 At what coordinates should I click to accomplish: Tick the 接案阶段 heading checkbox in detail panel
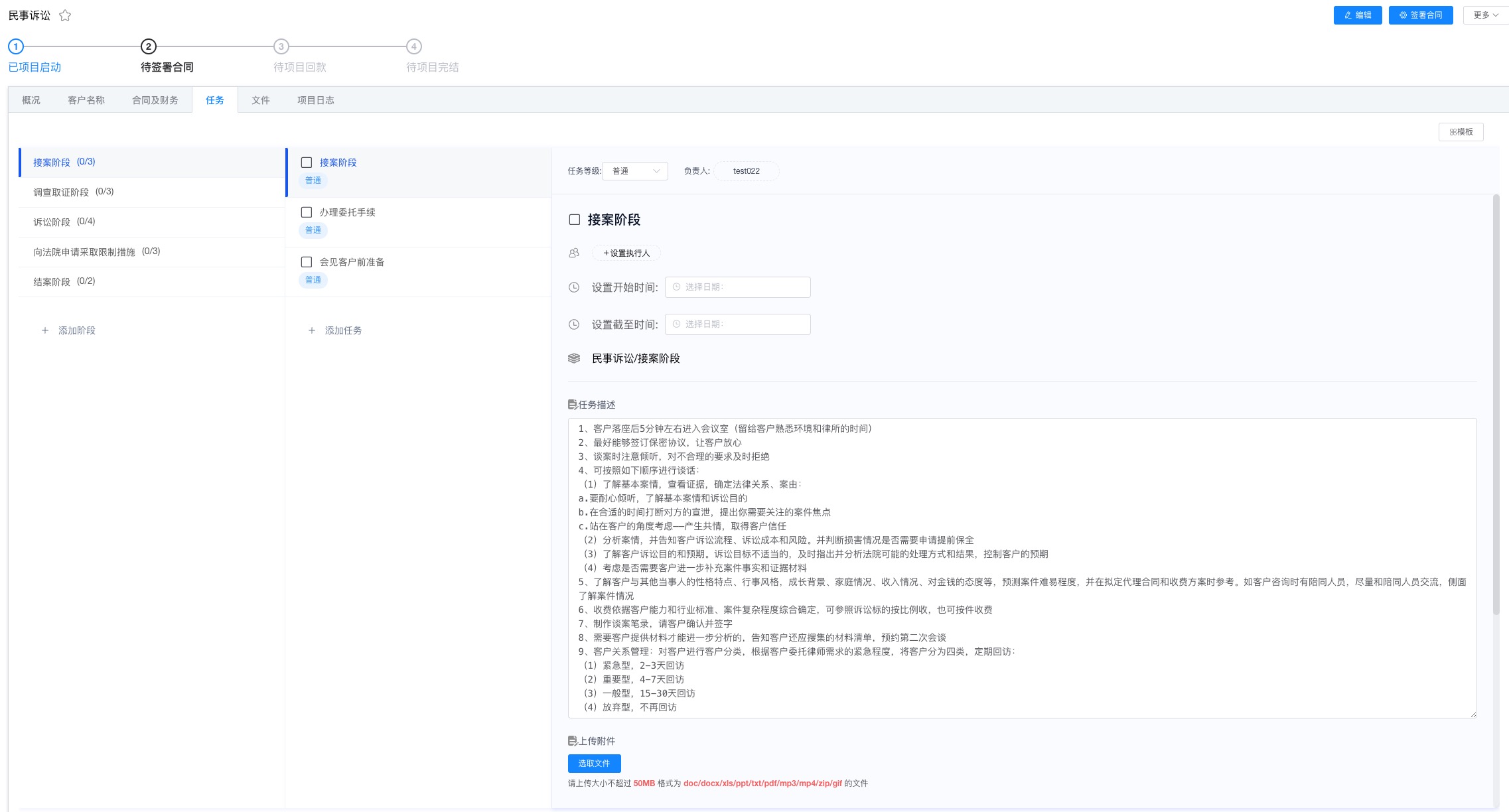pyautogui.click(x=575, y=220)
